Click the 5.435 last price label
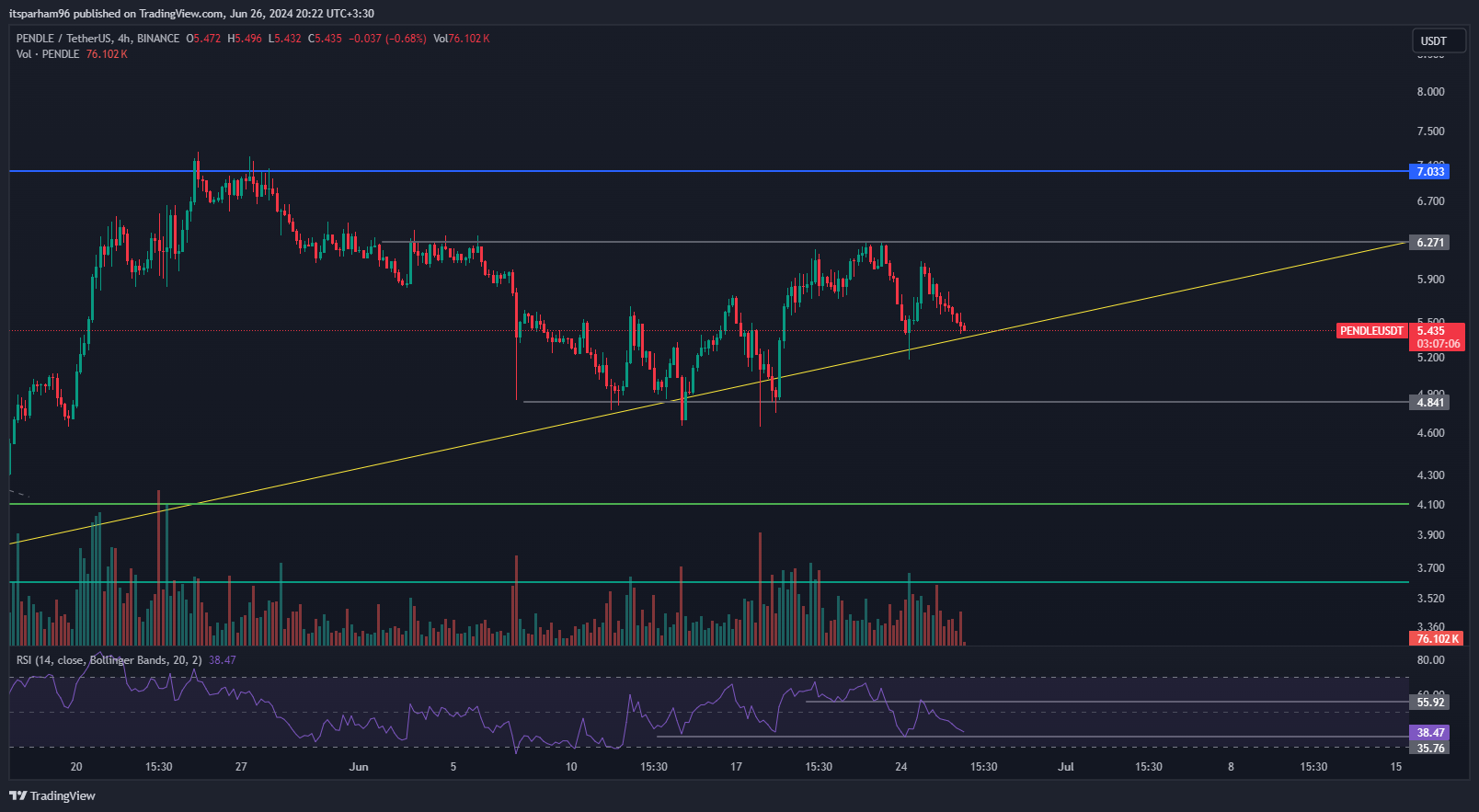 (x=1431, y=331)
